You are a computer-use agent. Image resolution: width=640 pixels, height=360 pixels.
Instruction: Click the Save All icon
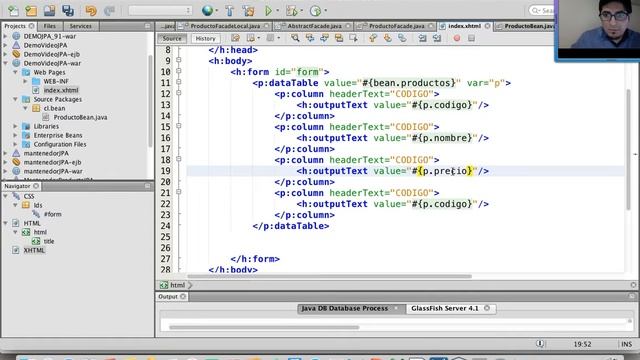pyautogui.click(x=68, y=11)
